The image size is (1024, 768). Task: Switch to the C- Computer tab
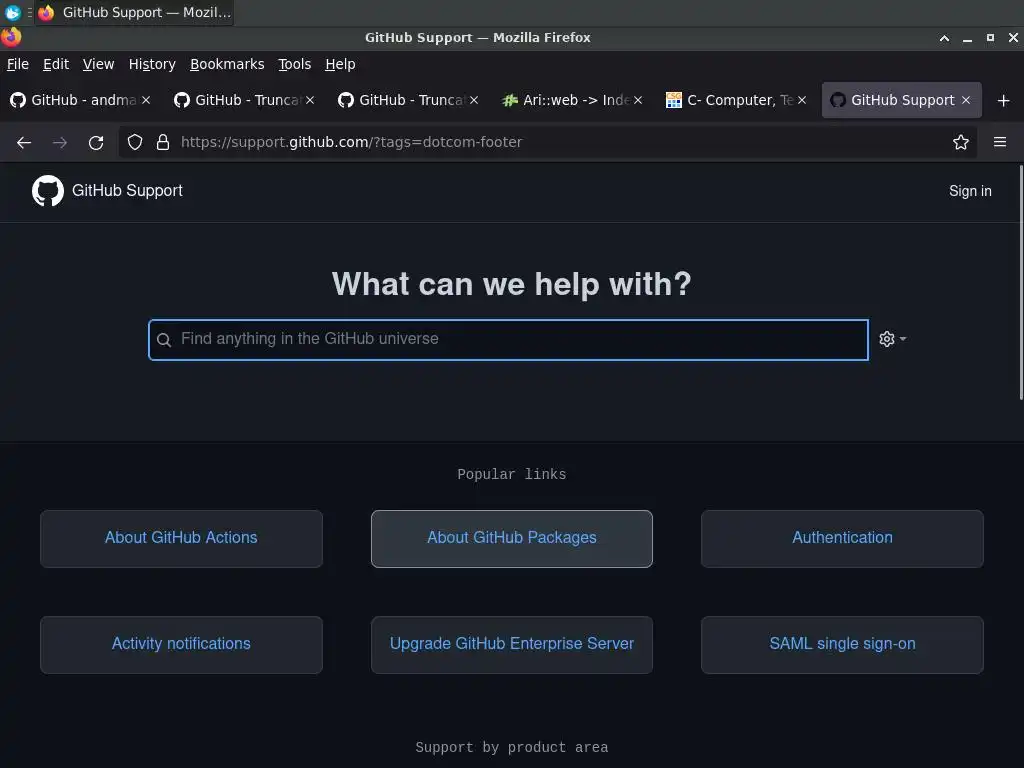(737, 100)
